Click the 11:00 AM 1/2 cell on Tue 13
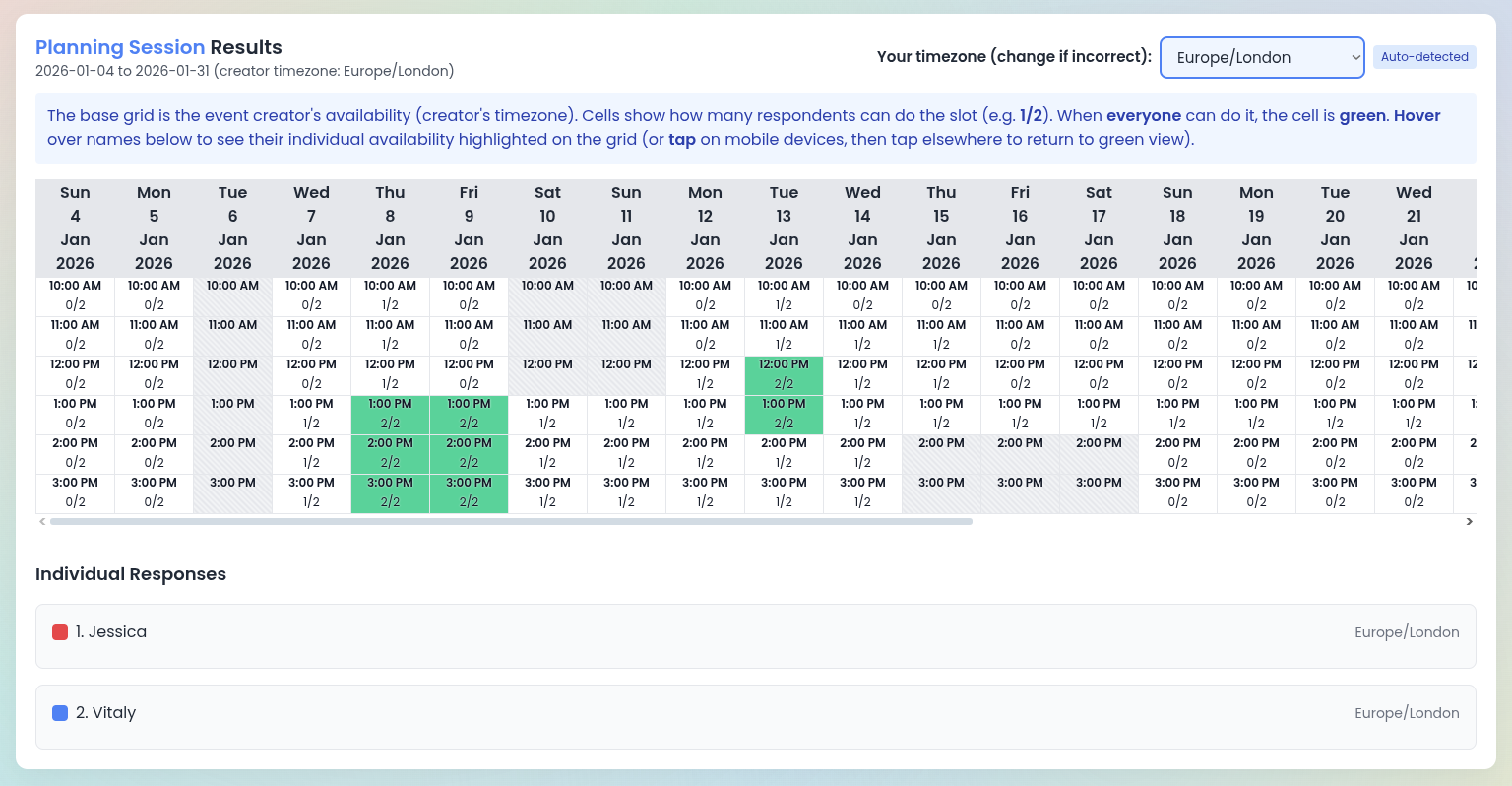 (x=784, y=336)
